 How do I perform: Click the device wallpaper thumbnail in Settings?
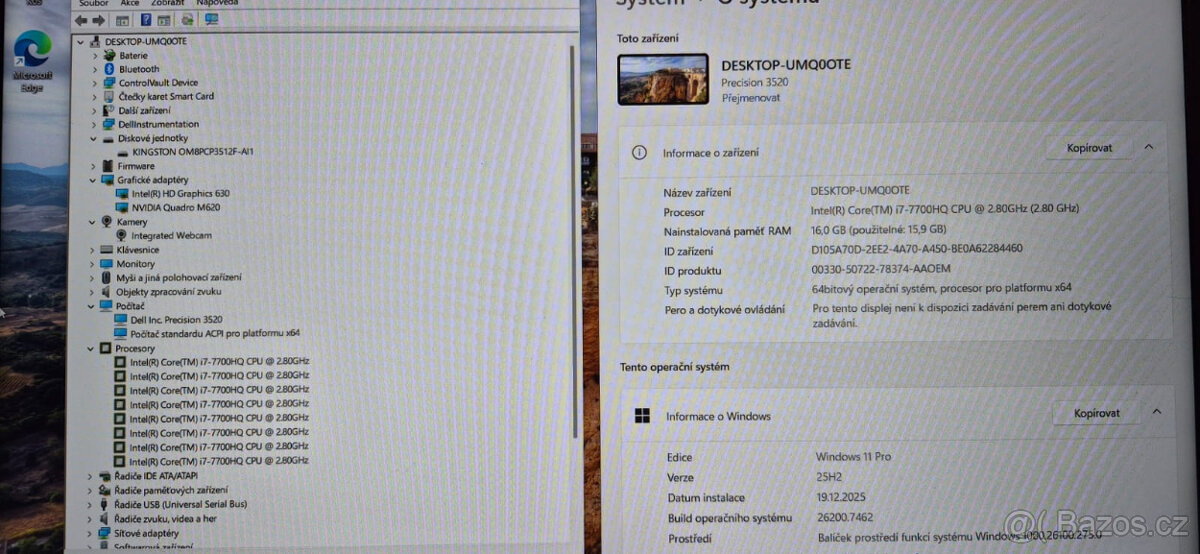pyautogui.click(x=663, y=79)
